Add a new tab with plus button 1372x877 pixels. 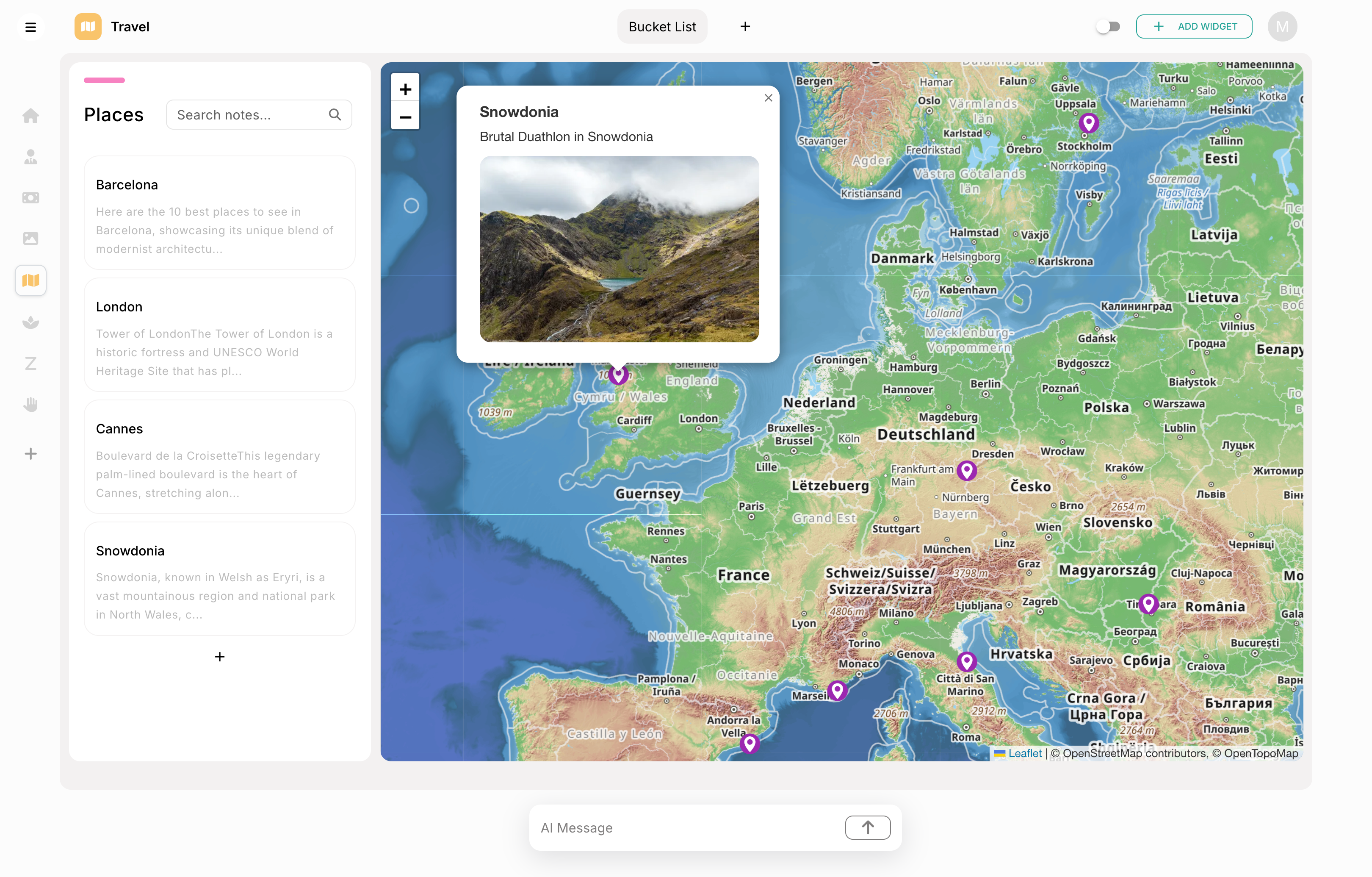(745, 27)
